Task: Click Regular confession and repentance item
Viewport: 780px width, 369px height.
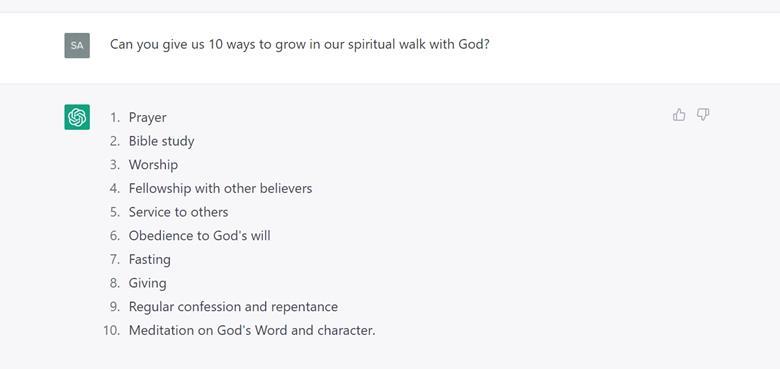Action: [x=233, y=307]
